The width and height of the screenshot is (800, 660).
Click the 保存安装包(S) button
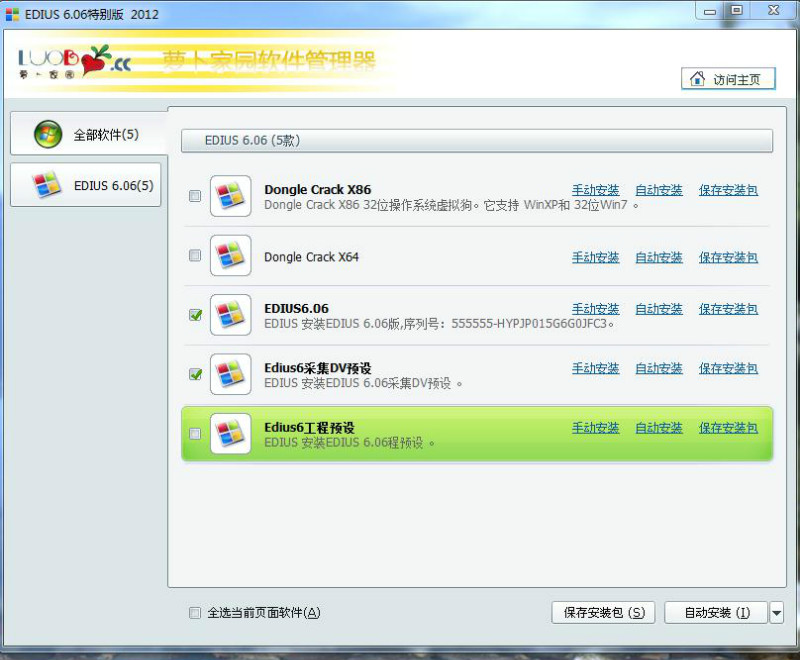click(604, 613)
